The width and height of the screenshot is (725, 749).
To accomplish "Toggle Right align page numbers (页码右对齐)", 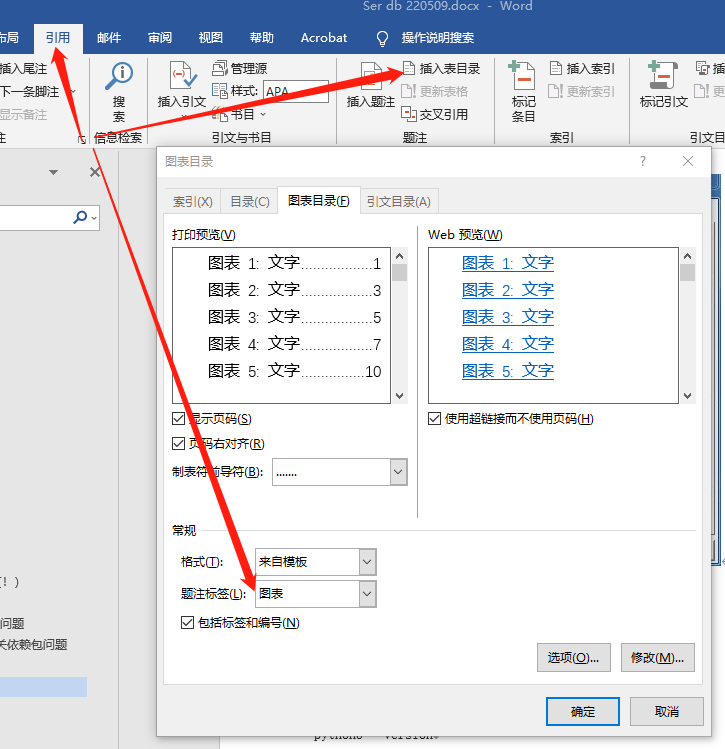I will [178, 444].
